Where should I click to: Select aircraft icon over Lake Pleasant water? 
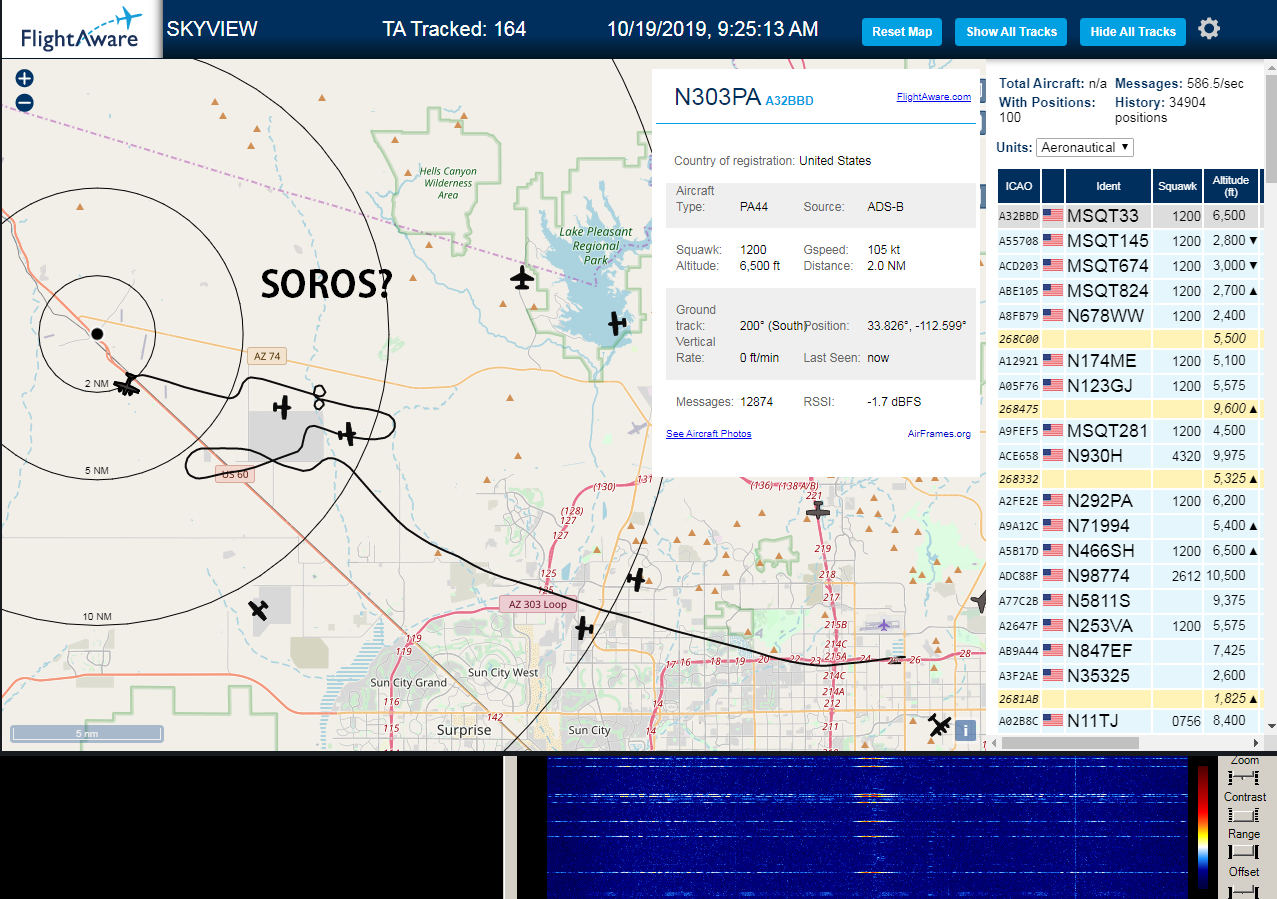pyautogui.click(x=617, y=322)
